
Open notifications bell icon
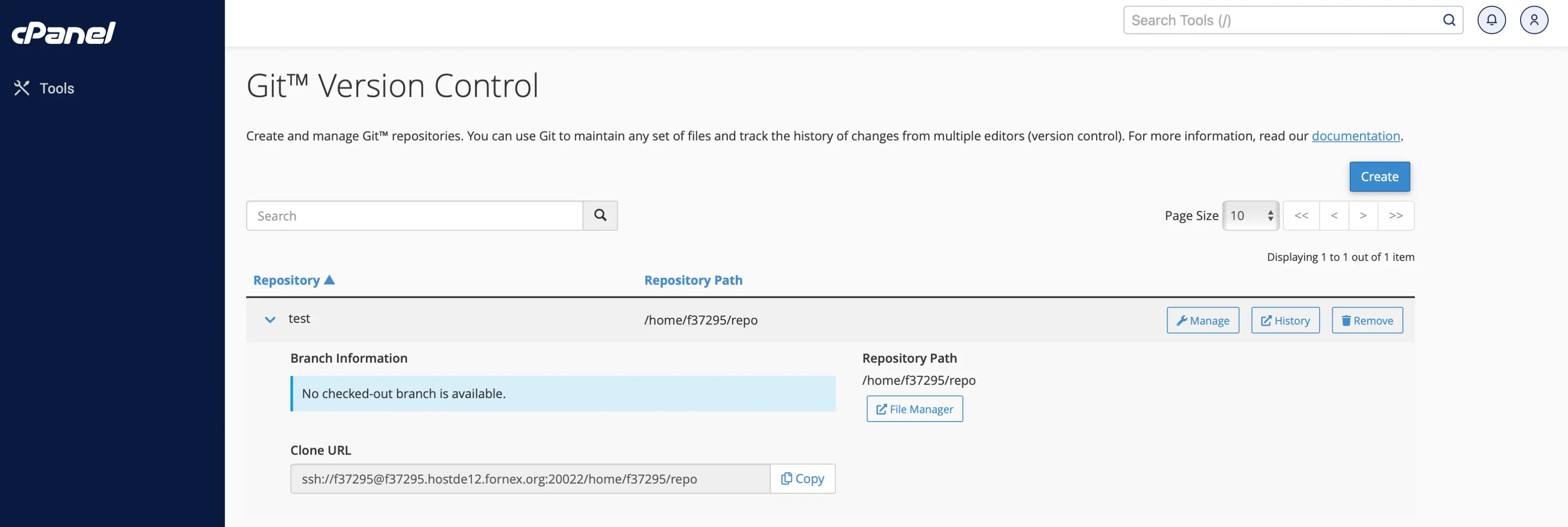click(x=1491, y=20)
